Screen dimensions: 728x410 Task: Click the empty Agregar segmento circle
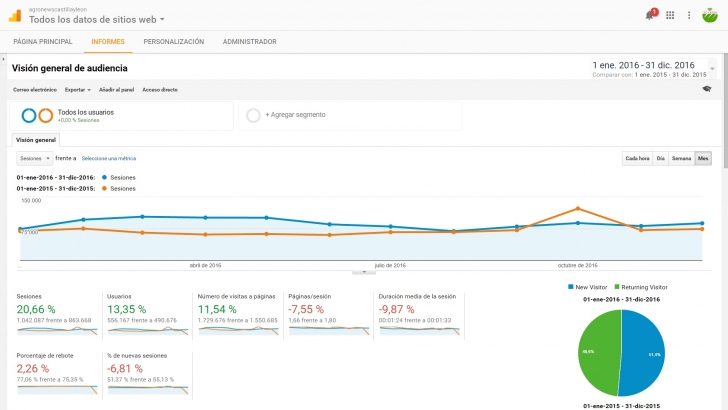click(253, 115)
